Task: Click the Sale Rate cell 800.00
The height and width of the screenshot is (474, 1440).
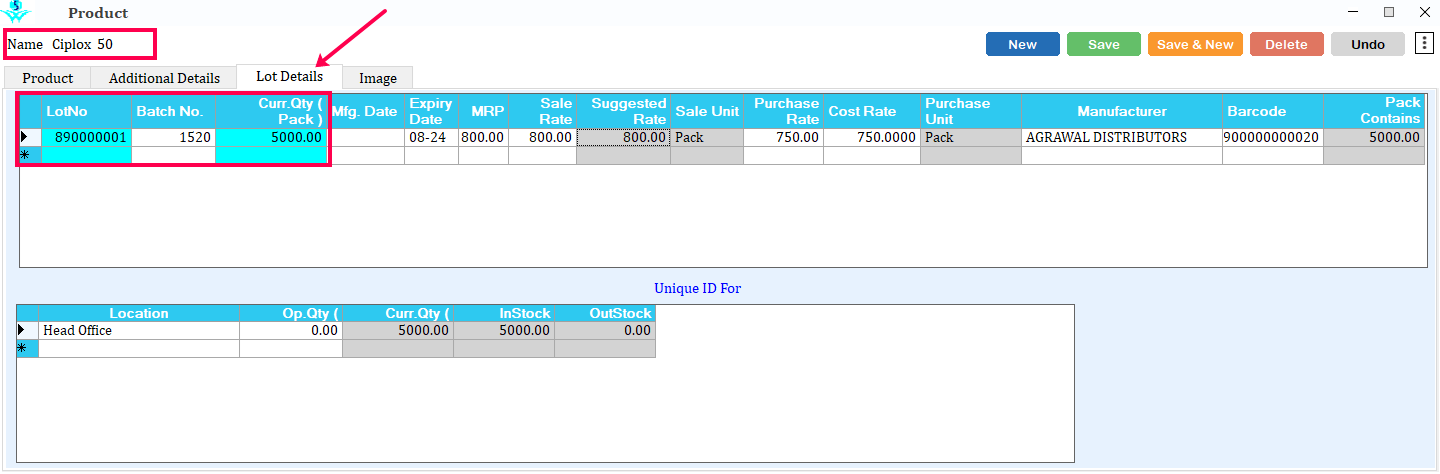Action: click(542, 137)
